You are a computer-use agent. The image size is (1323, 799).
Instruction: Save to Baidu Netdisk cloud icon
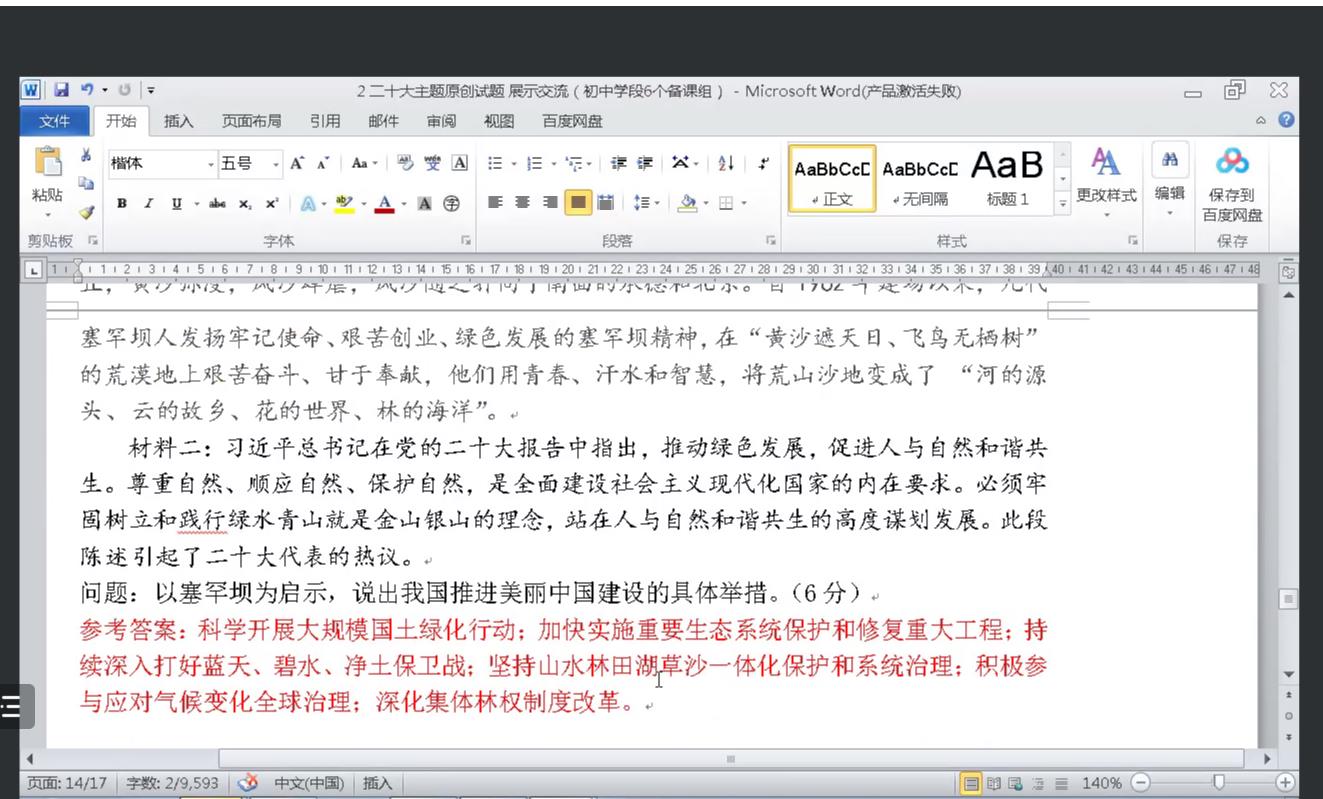click(x=1232, y=162)
